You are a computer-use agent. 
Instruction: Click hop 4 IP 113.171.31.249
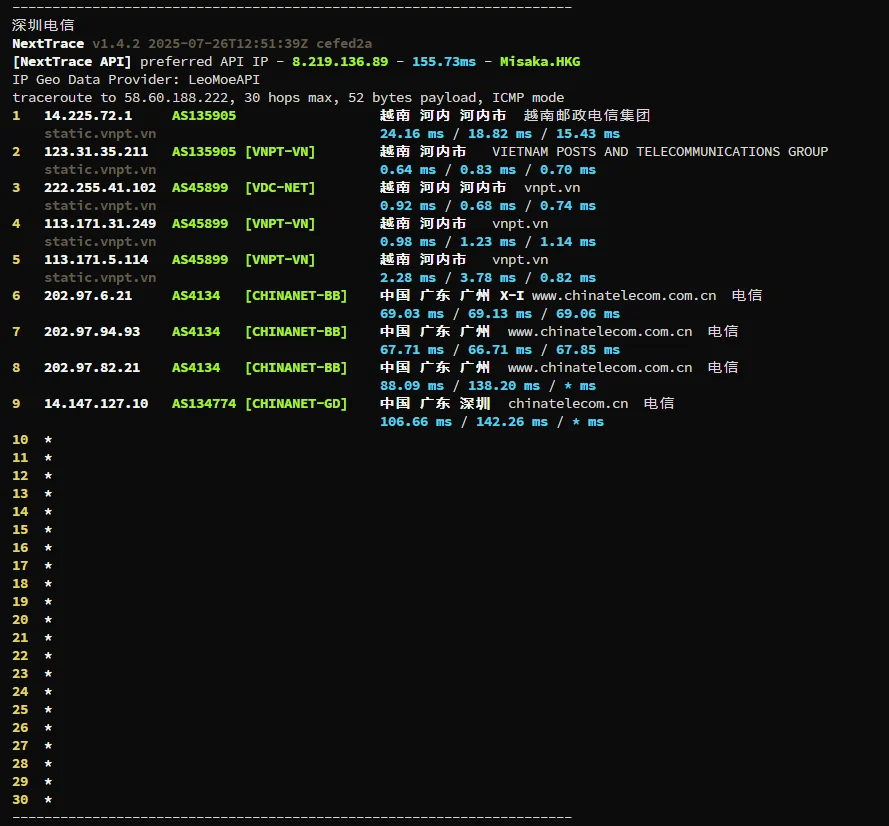[x=100, y=224]
